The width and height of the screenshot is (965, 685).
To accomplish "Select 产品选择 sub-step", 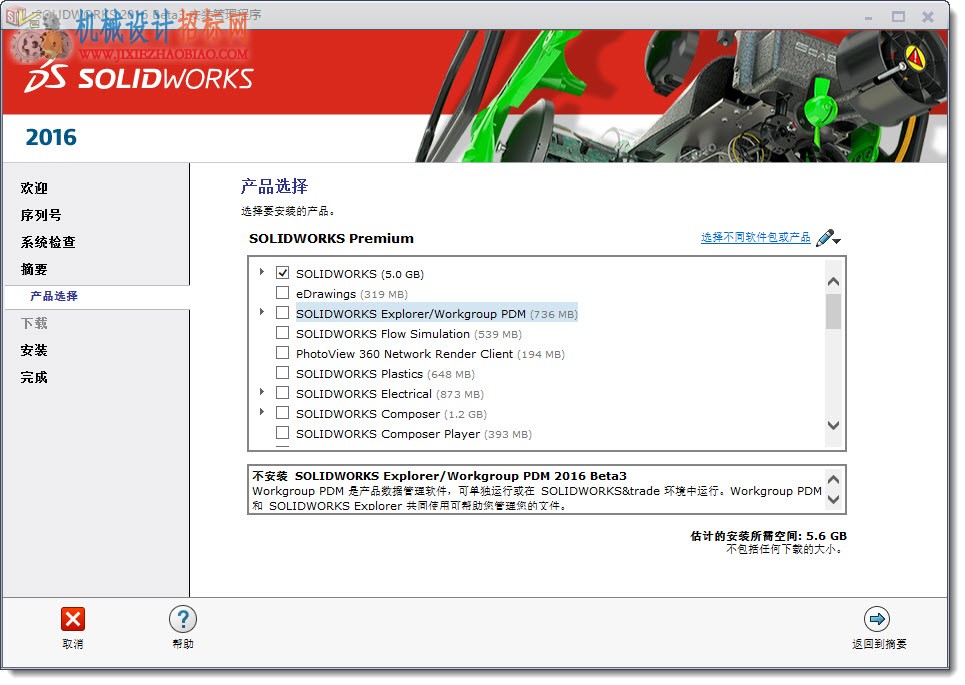I will (54, 296).
